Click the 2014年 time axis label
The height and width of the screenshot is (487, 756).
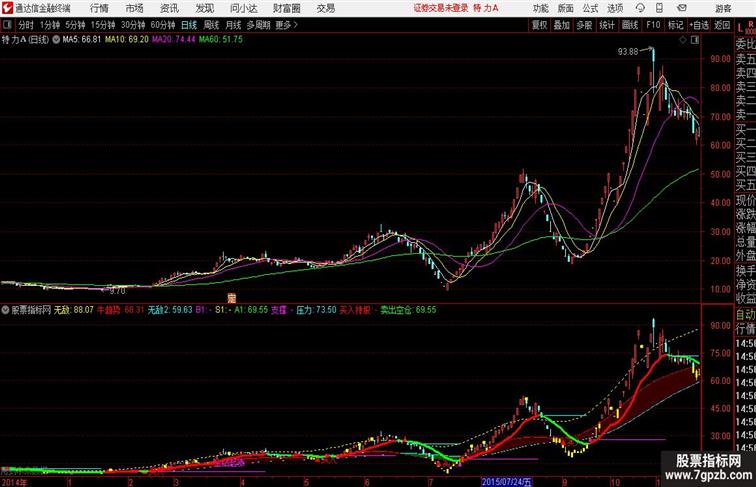point(14,482)
